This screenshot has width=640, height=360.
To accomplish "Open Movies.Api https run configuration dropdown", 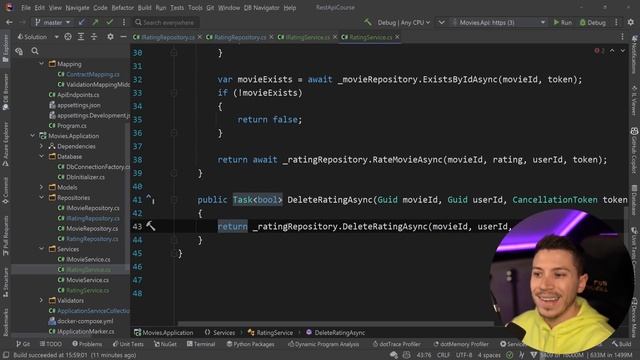I will coord(498,22).
